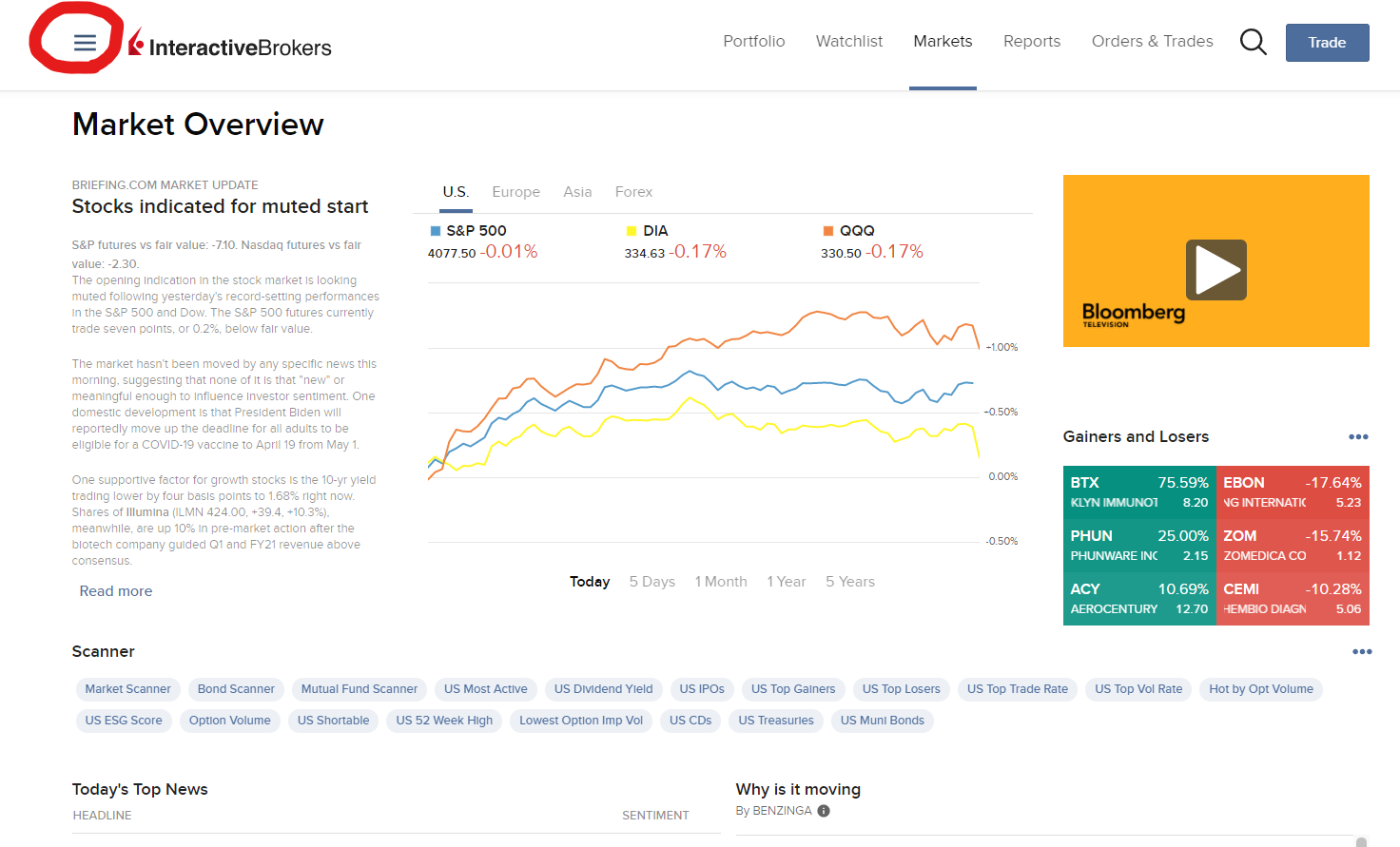Open the search magnifier icon
The width and height of the screenshot is (1400, 847).
click(x=1254, y=42)
